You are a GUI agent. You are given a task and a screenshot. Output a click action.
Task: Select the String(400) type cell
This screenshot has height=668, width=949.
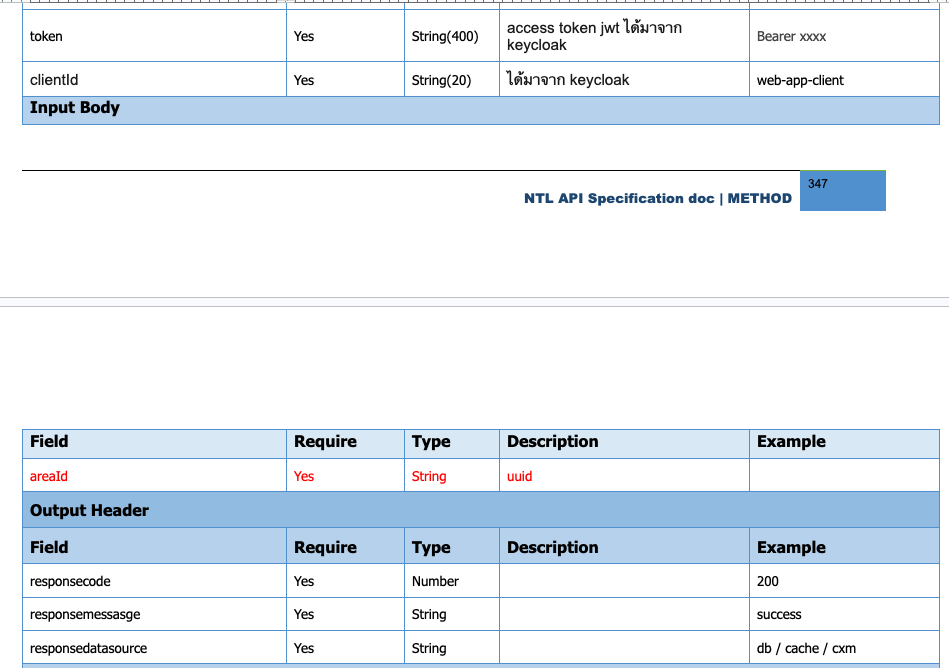(445, 36)
